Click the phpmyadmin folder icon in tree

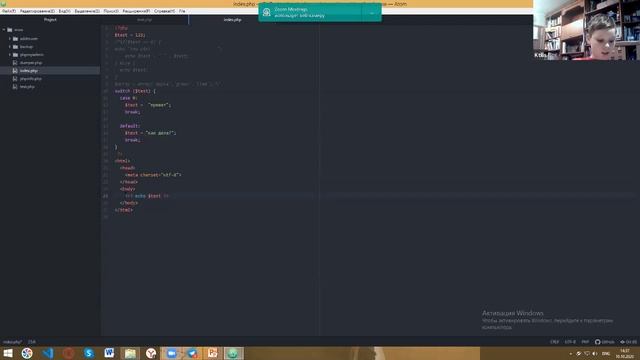(16, 55)
